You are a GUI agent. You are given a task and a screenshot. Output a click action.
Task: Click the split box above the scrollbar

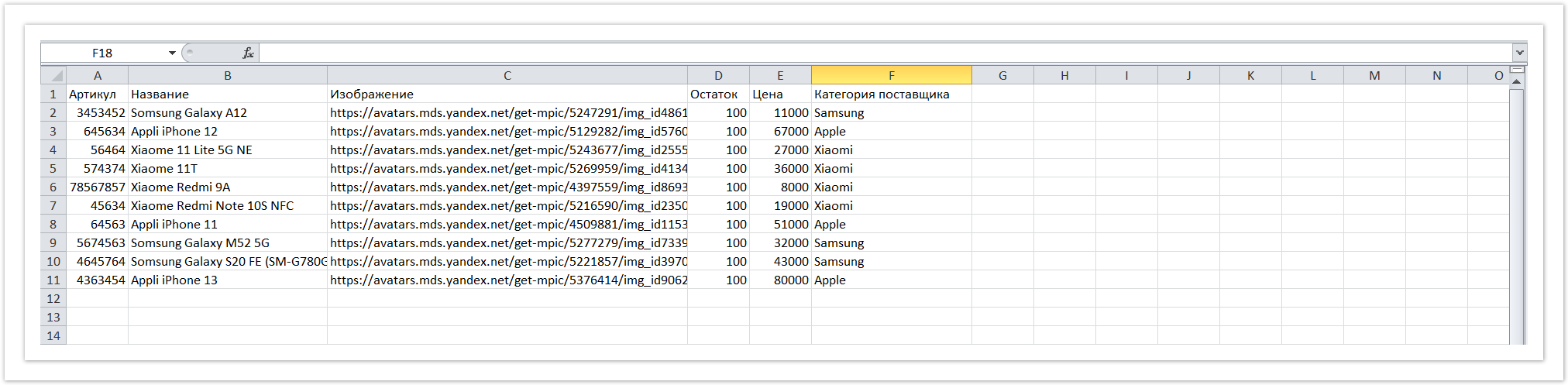coord(1517,70)
